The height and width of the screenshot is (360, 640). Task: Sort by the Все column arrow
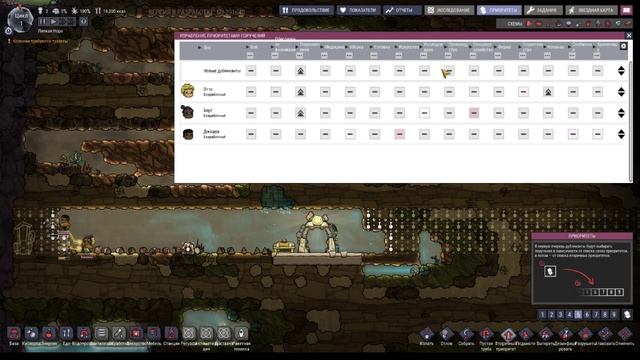pyautogui.click(x=200, y=48)
